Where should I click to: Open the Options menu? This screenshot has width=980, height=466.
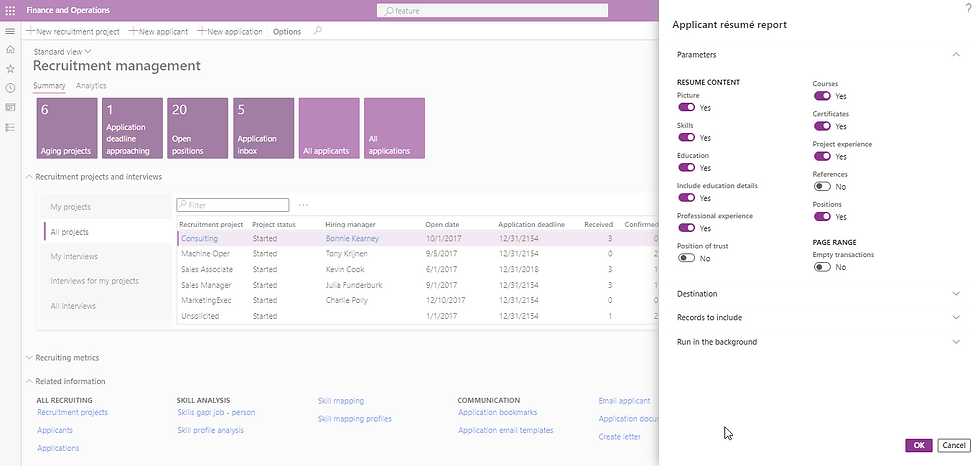pyautogui.click(x=287, y=31)
